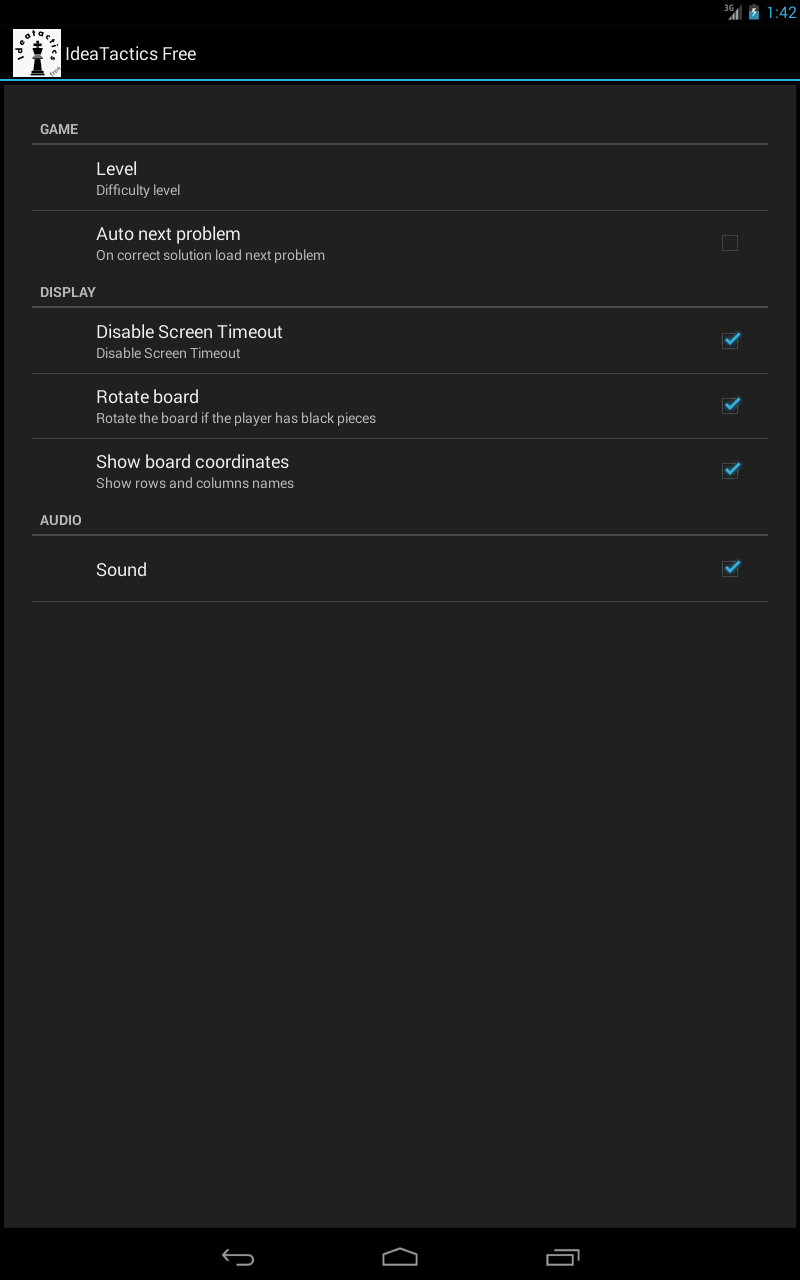Uncheck the Rotate board checkbox
This screenshot has width=800, height=1280.
pyautogui.click(x=731, y=405)
